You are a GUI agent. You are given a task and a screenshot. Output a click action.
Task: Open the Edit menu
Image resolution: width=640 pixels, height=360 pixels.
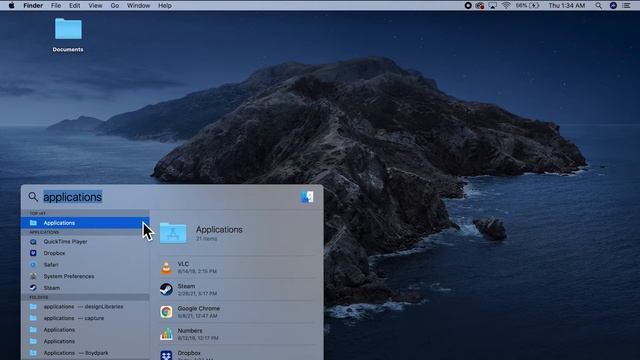click(74, 5)
